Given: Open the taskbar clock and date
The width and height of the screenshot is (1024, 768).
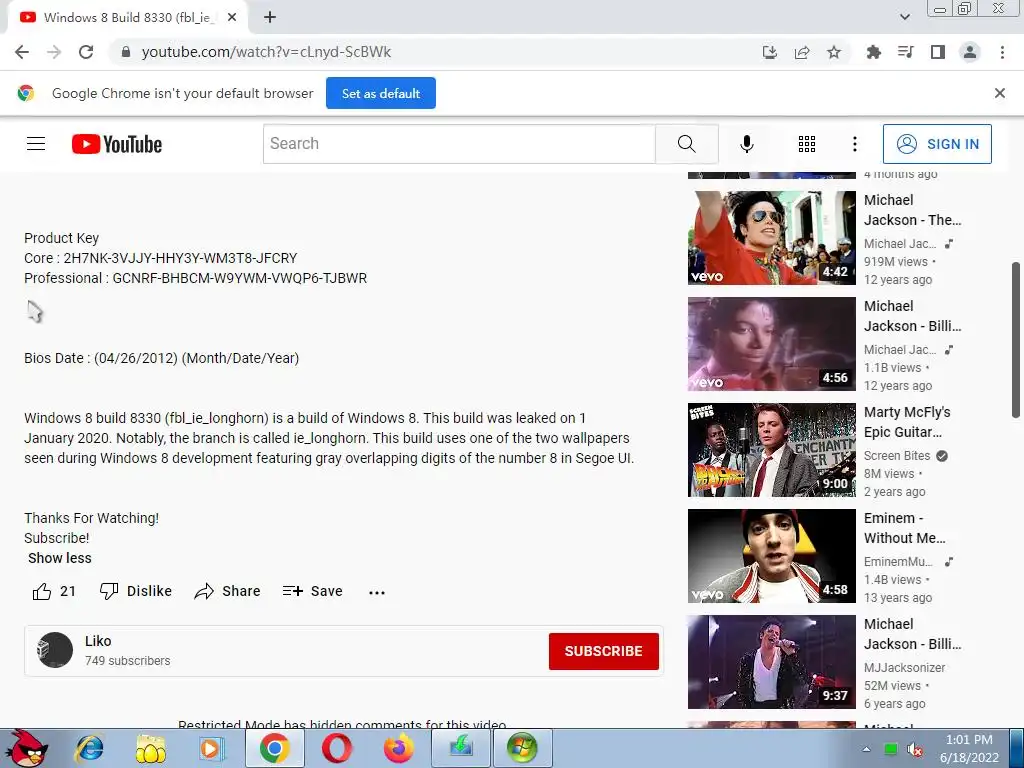Looking at the screenshot, I should (969, 748).
